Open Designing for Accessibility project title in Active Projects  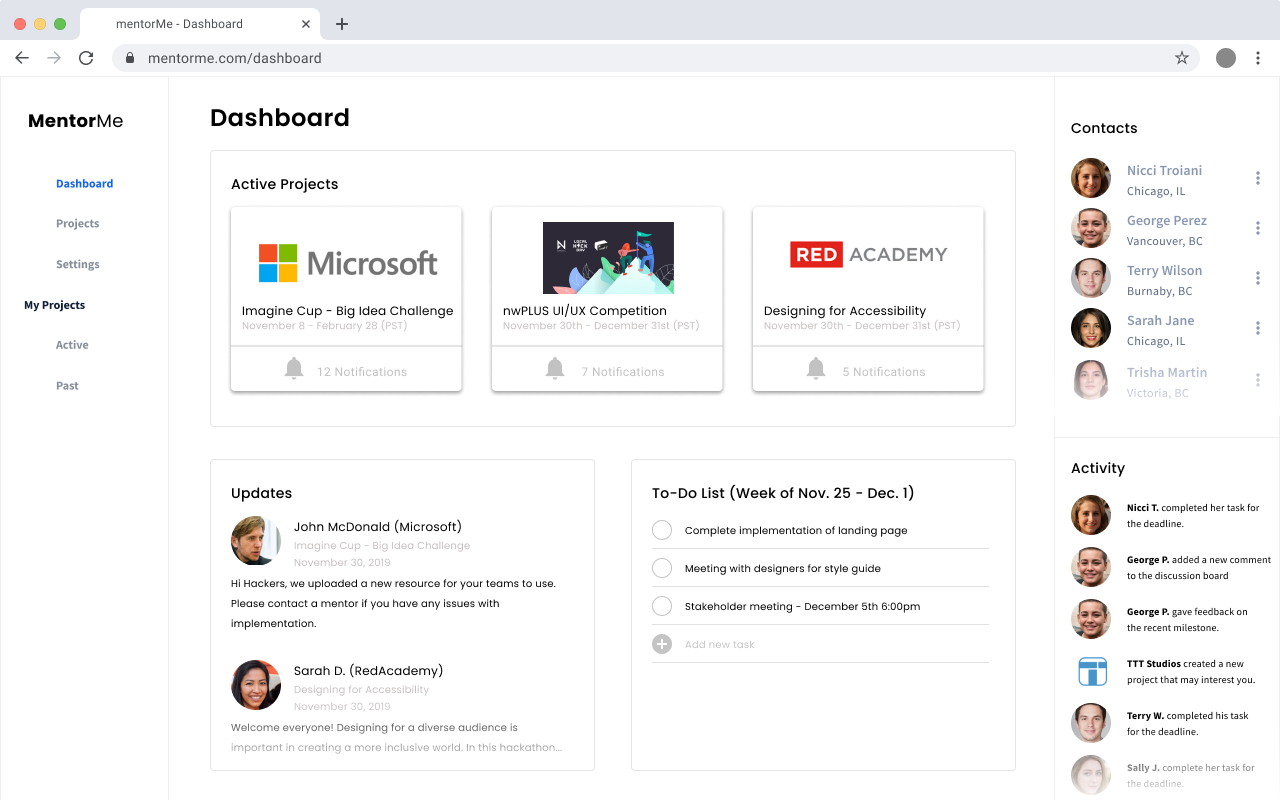[x=845, y=311]
